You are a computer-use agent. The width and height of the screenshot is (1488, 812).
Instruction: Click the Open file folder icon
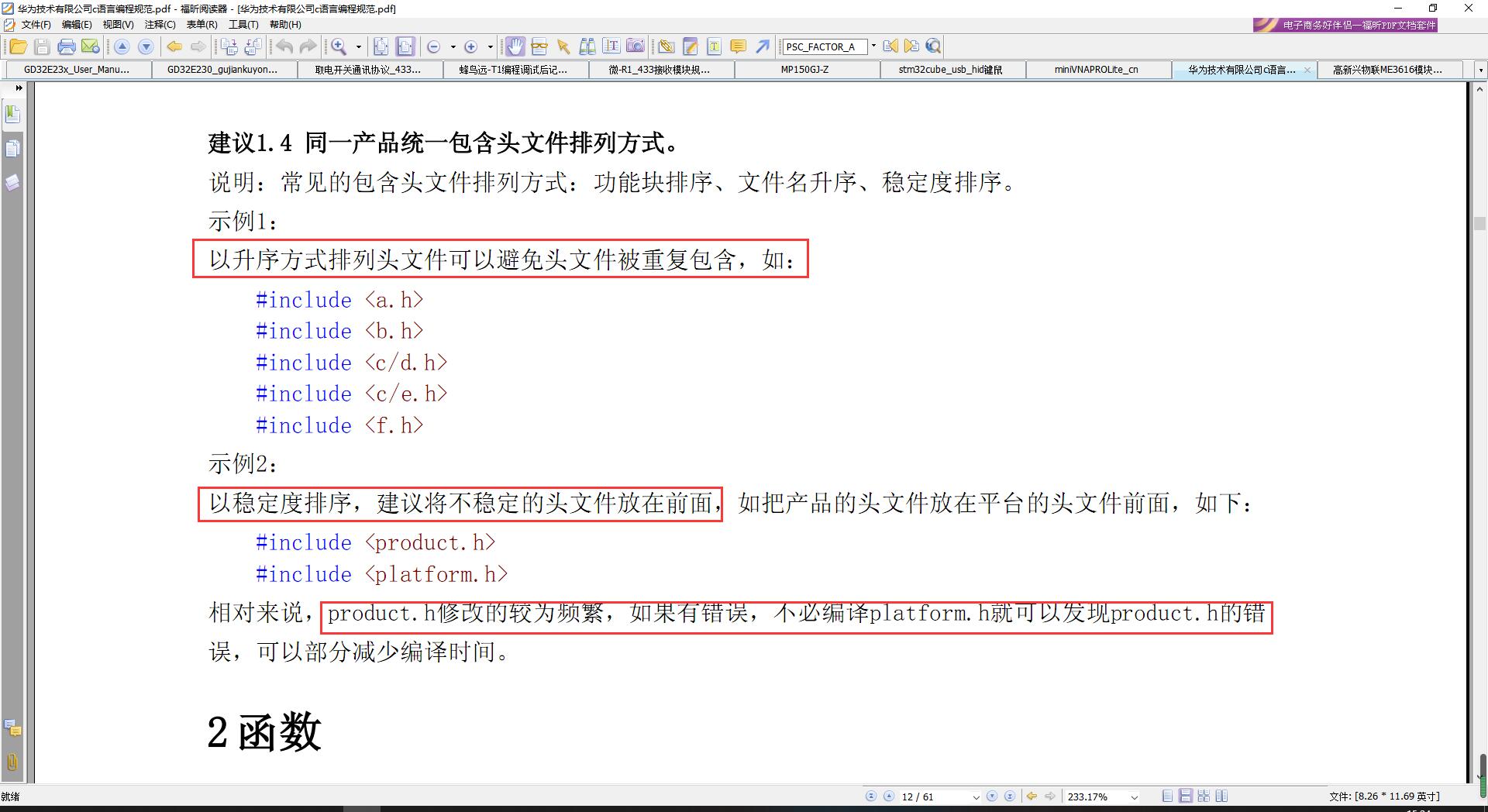pyautogui.click(x=18, y=46)
